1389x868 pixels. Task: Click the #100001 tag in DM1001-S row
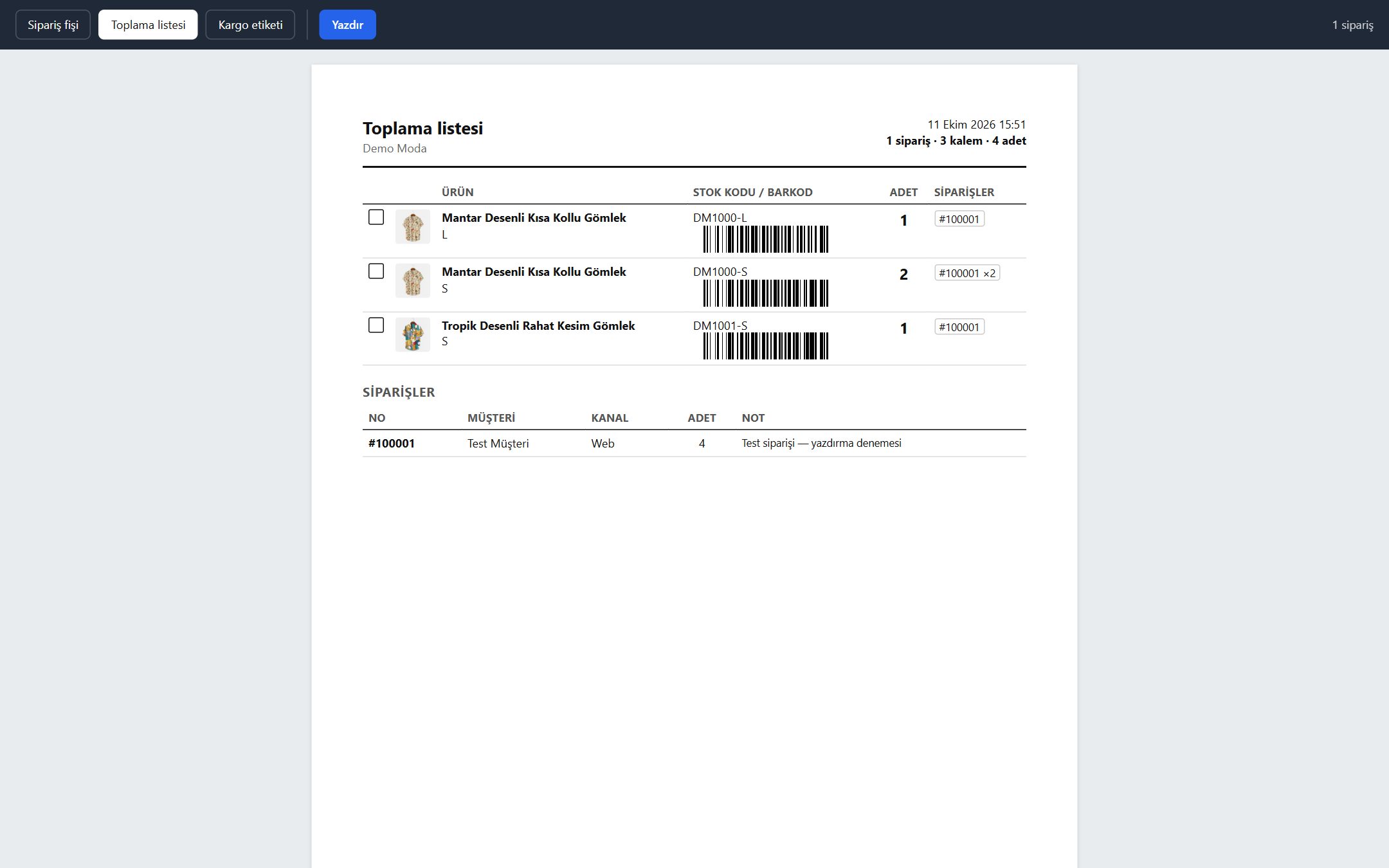[x=959, y=327]
